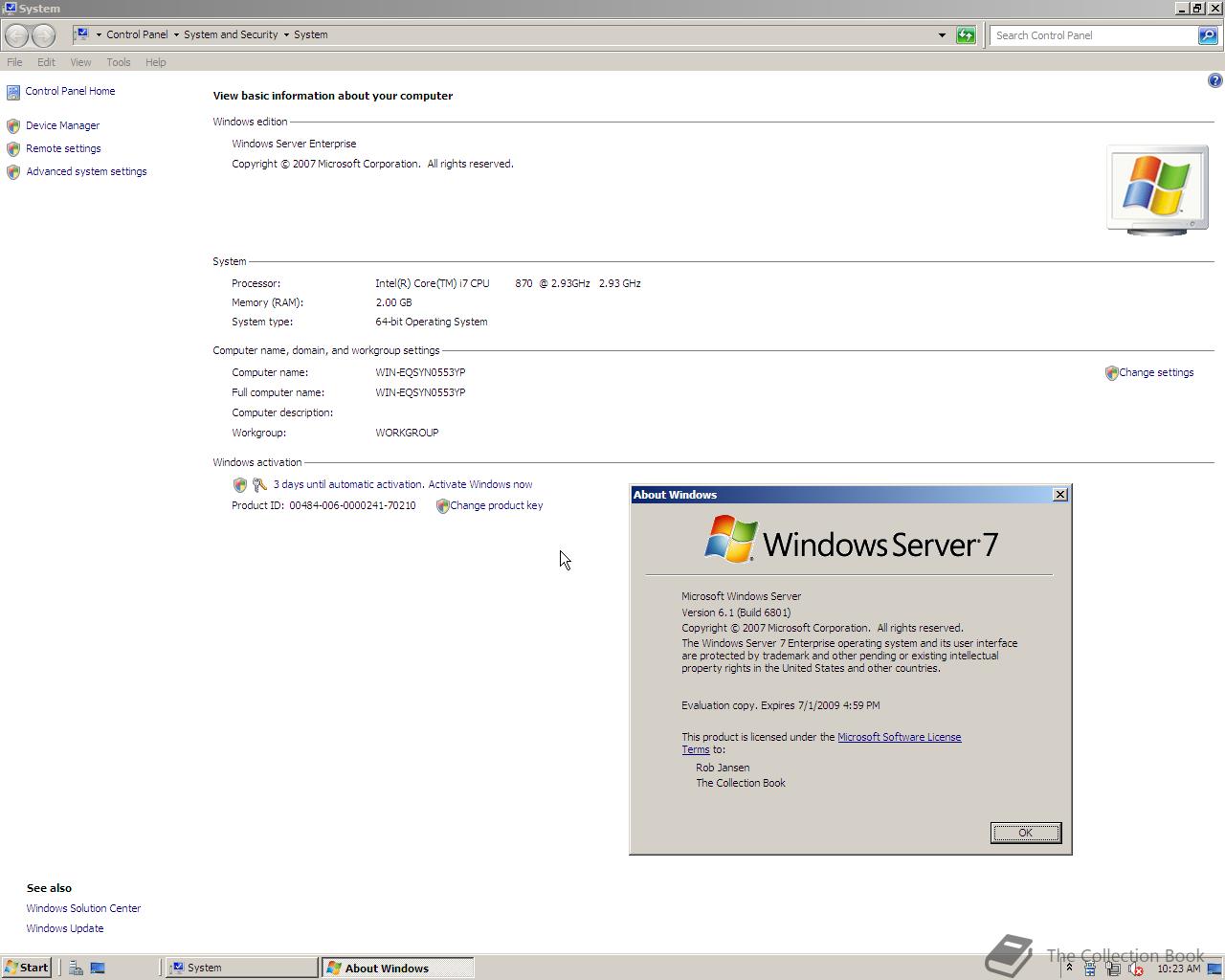Click the Forward navigation arrow button

(x=43, y=35)
